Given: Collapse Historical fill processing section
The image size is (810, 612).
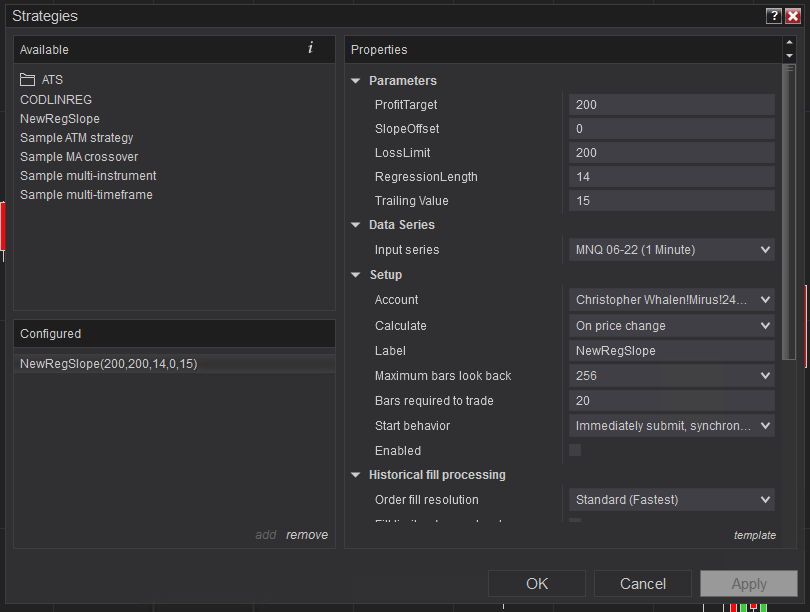Looking at the screenshot, I should click(356, 475).
